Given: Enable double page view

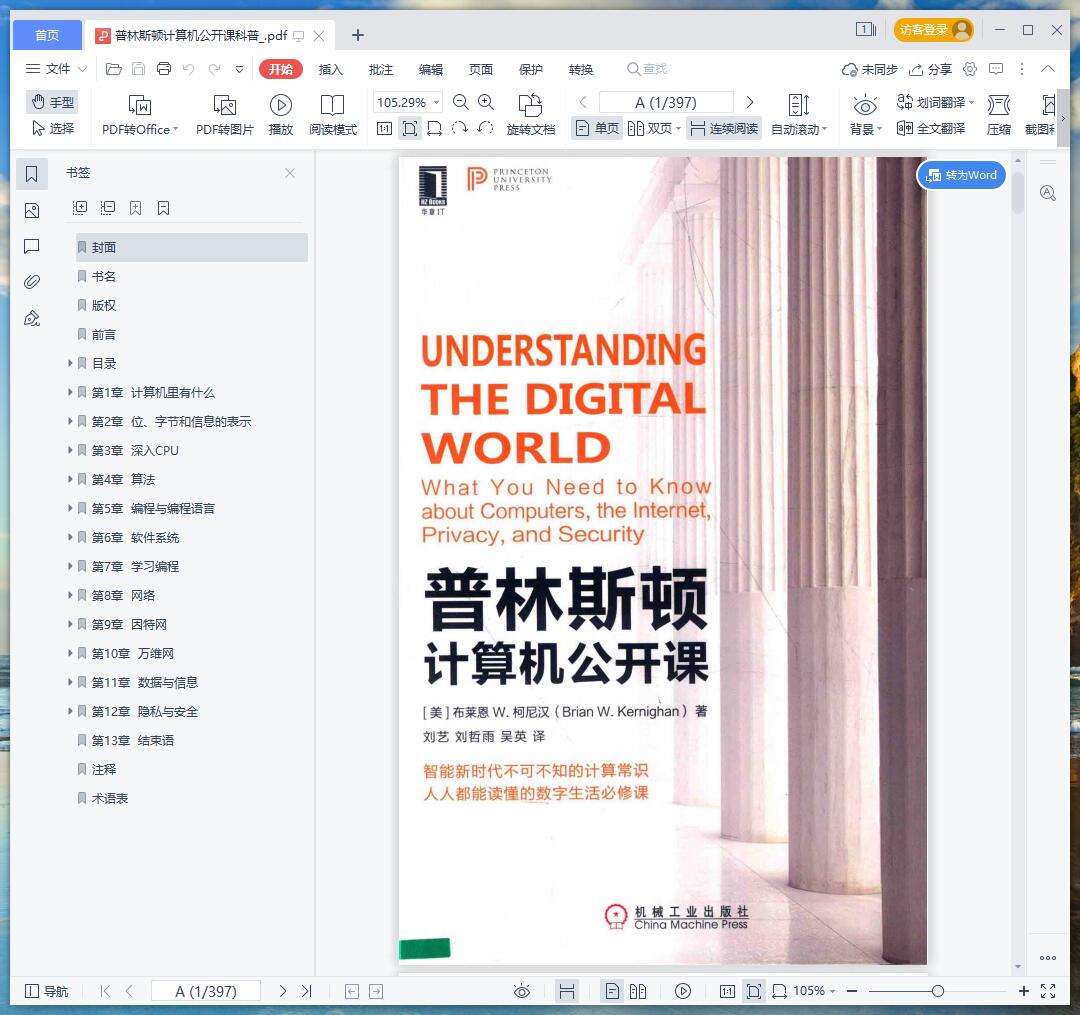Looking at the screenshot, I should pos(654,128).
